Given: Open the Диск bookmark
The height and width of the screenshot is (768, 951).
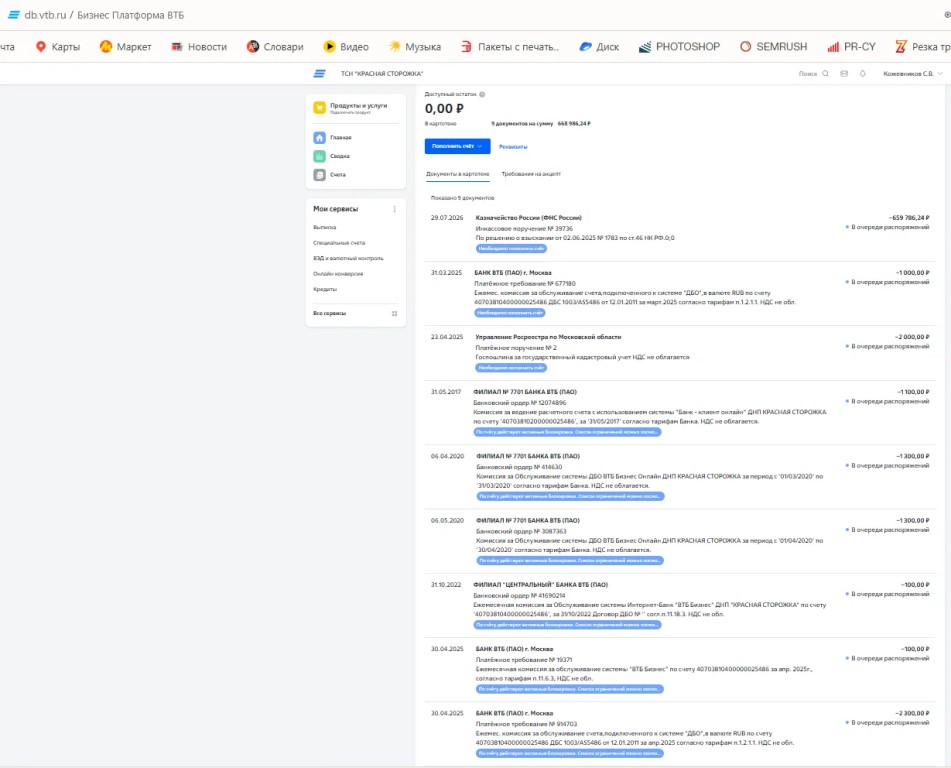Looking at the screenshot, I should (599, 47).
